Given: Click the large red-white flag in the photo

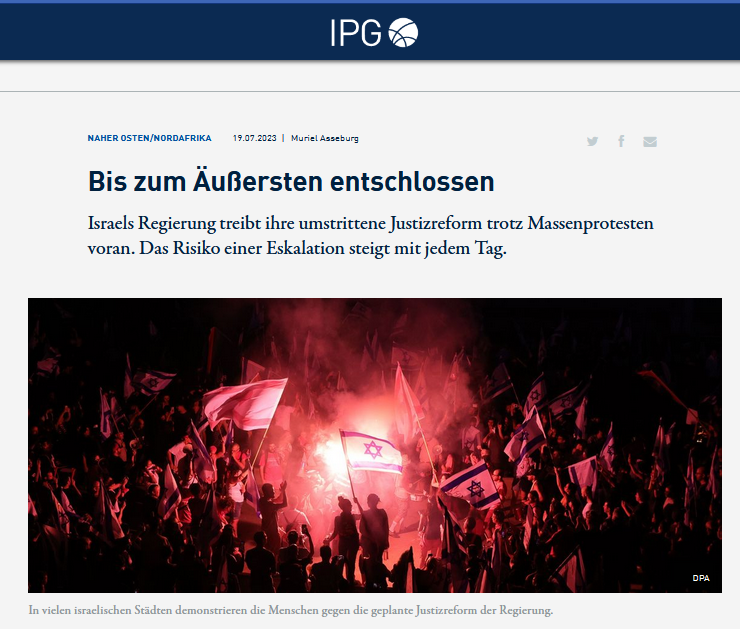Looking at the screenshot, I should point(245,404).
